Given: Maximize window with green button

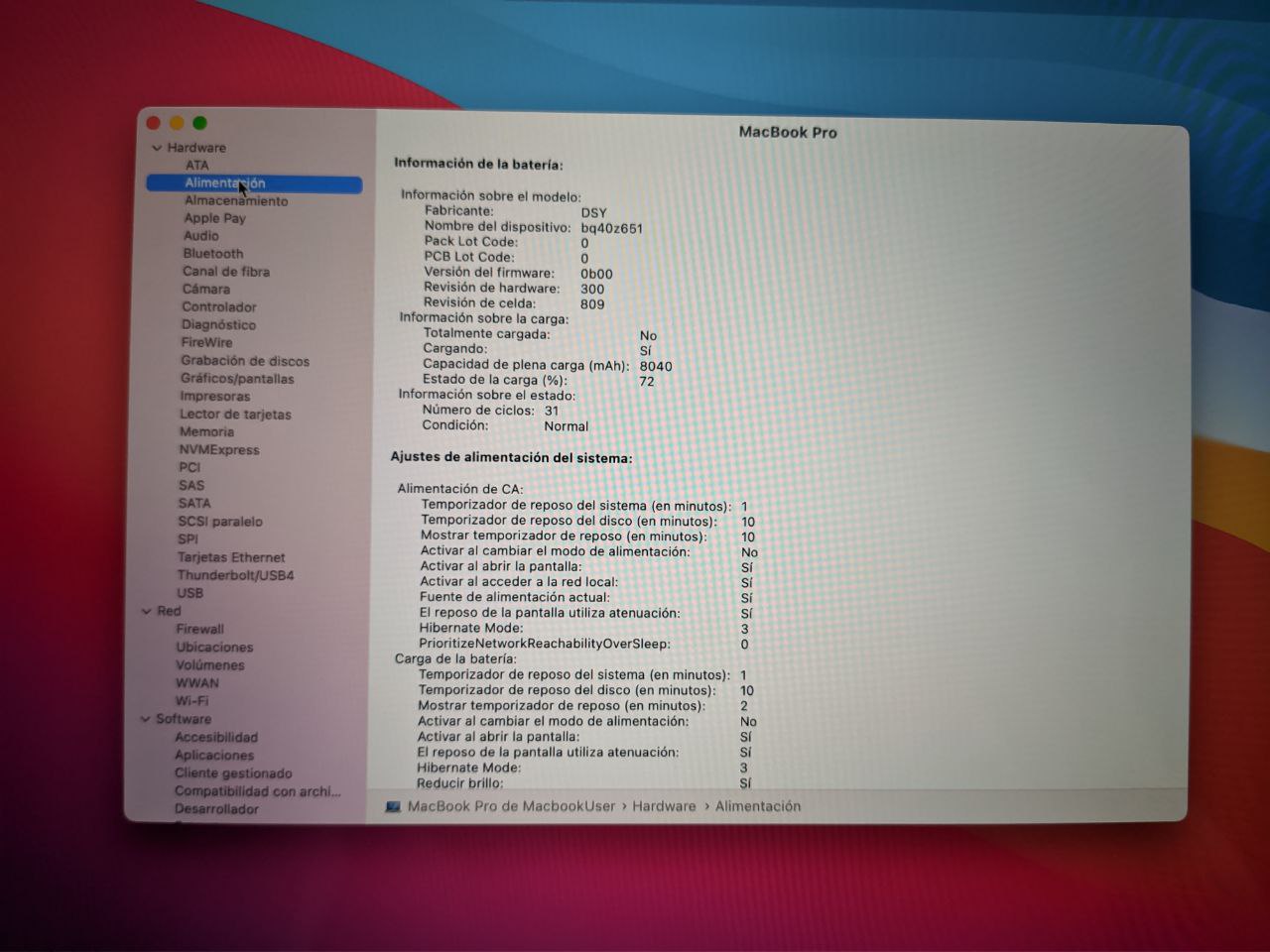Looking at the screenshot, I should tap(199, 123).
